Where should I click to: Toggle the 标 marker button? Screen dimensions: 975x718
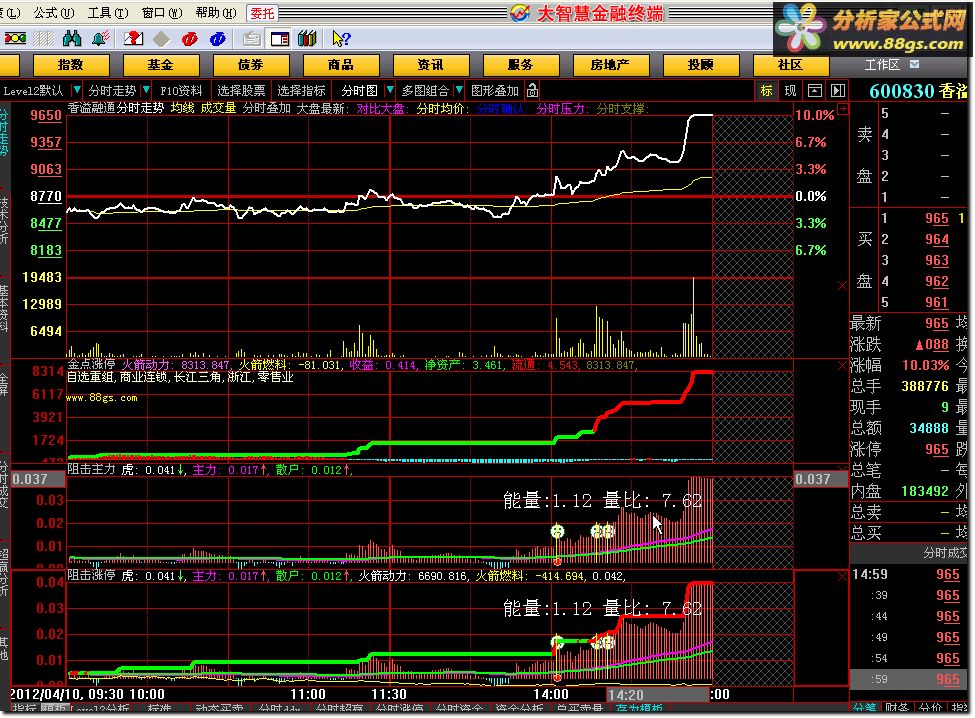[767, 91]
